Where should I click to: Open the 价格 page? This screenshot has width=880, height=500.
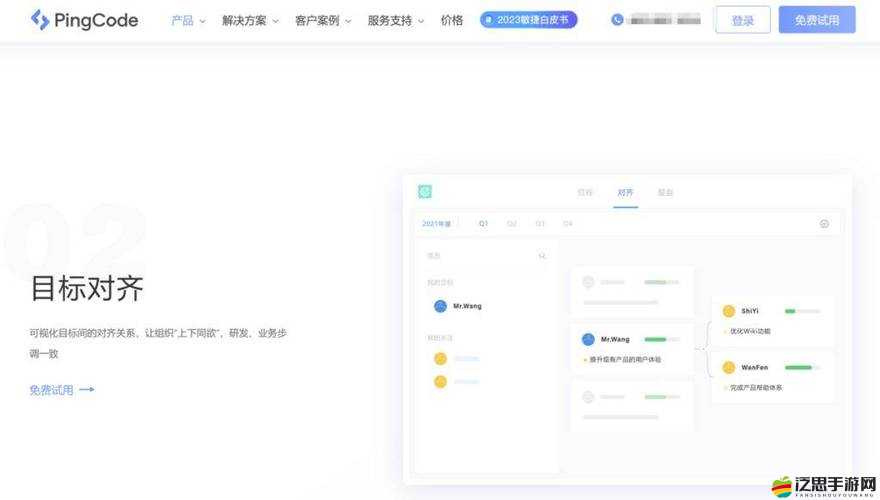452,20
